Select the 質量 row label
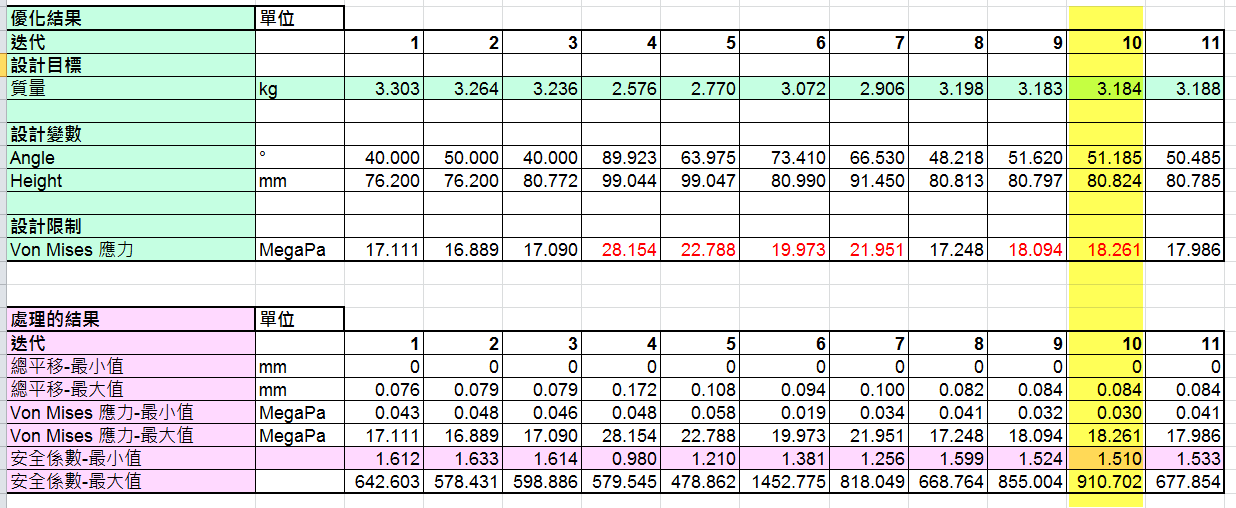This screenshot has width=1236, height=508. tap(128, 88)
